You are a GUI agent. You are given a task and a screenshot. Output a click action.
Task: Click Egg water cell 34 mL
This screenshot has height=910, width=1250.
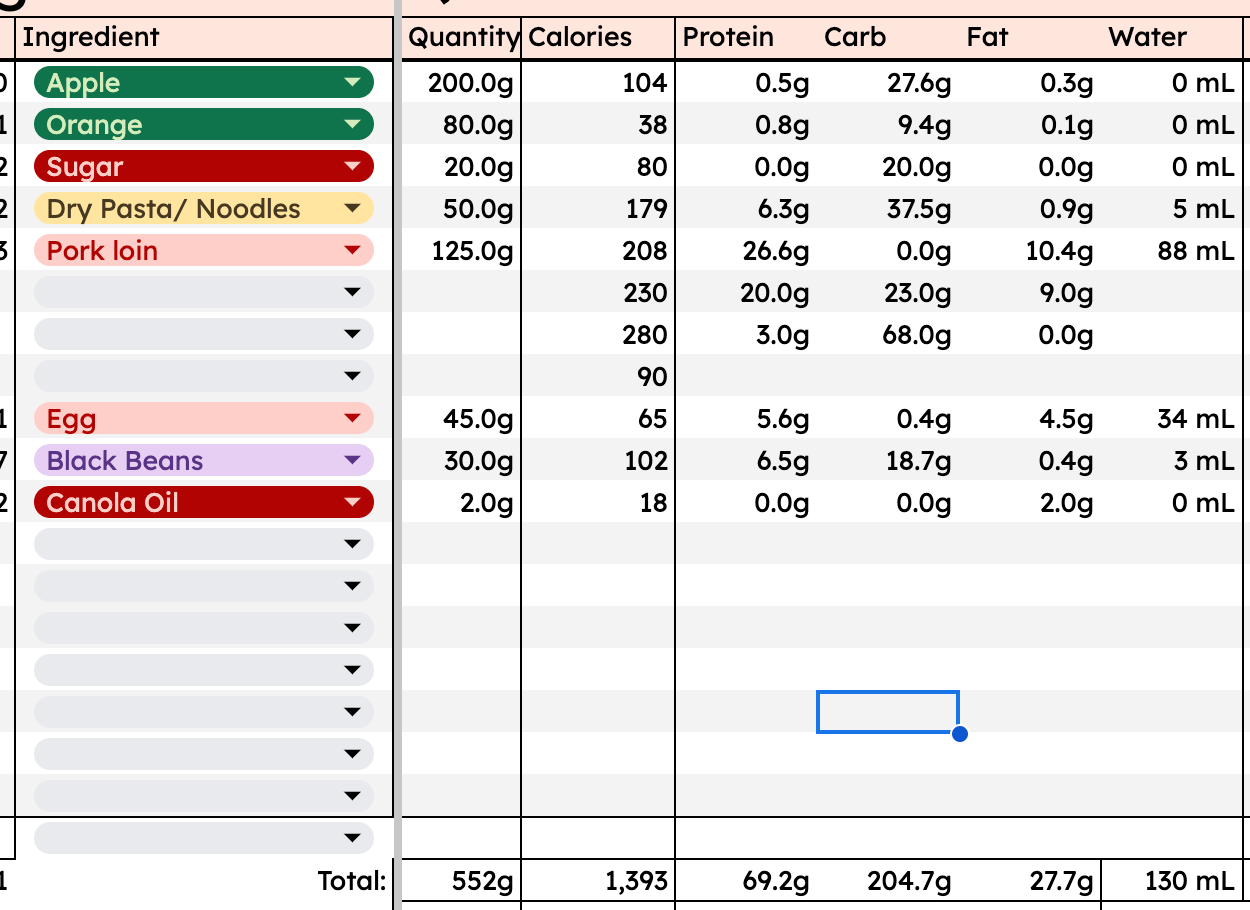[1171, 419]
